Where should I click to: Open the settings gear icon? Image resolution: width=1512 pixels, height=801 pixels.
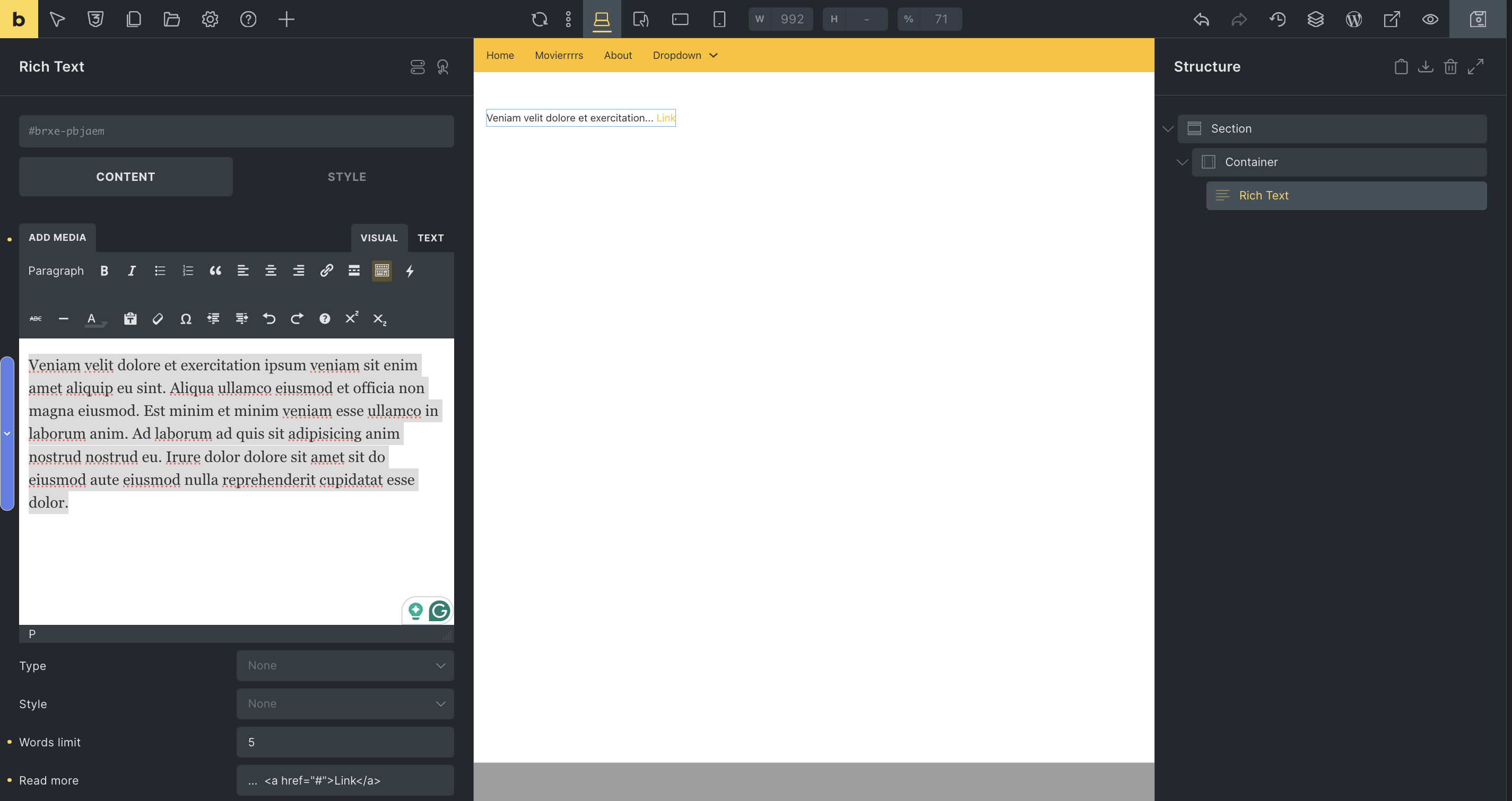point(210,20)
